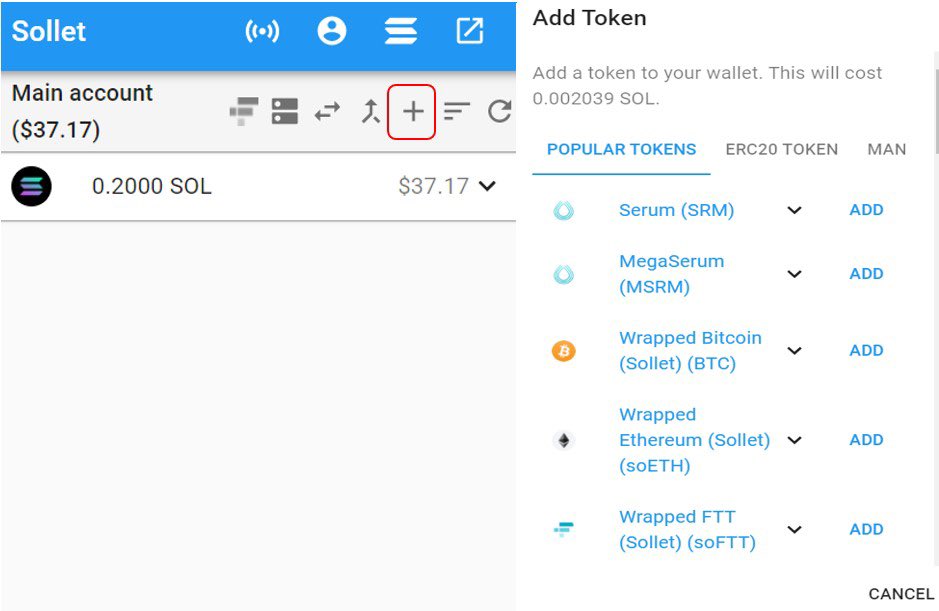Select the POPULAR TOKENS tab
Screen dimensions: 939x611
[621, 150]
